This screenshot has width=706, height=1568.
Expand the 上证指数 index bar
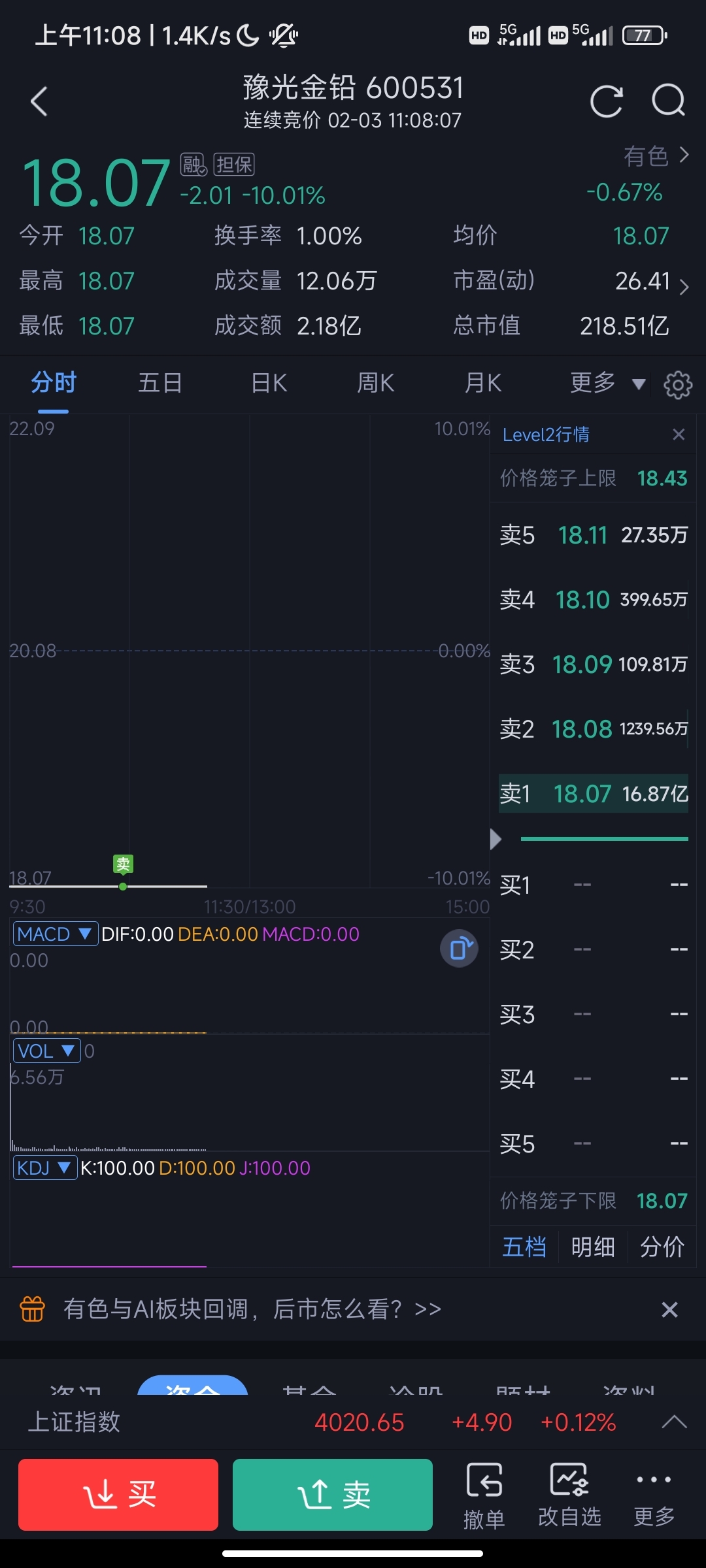[674, 1422]
